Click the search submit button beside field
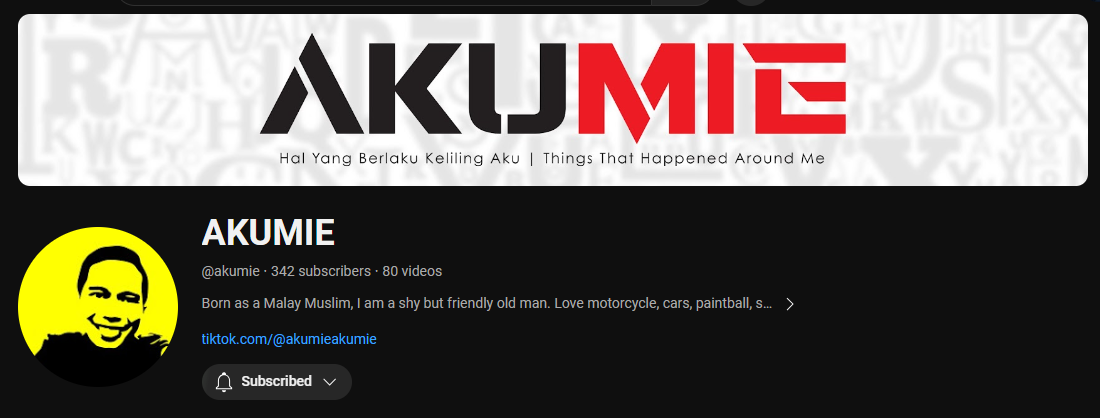Image resolution: width=1100 pixels, height=418 pixels. 681,2
